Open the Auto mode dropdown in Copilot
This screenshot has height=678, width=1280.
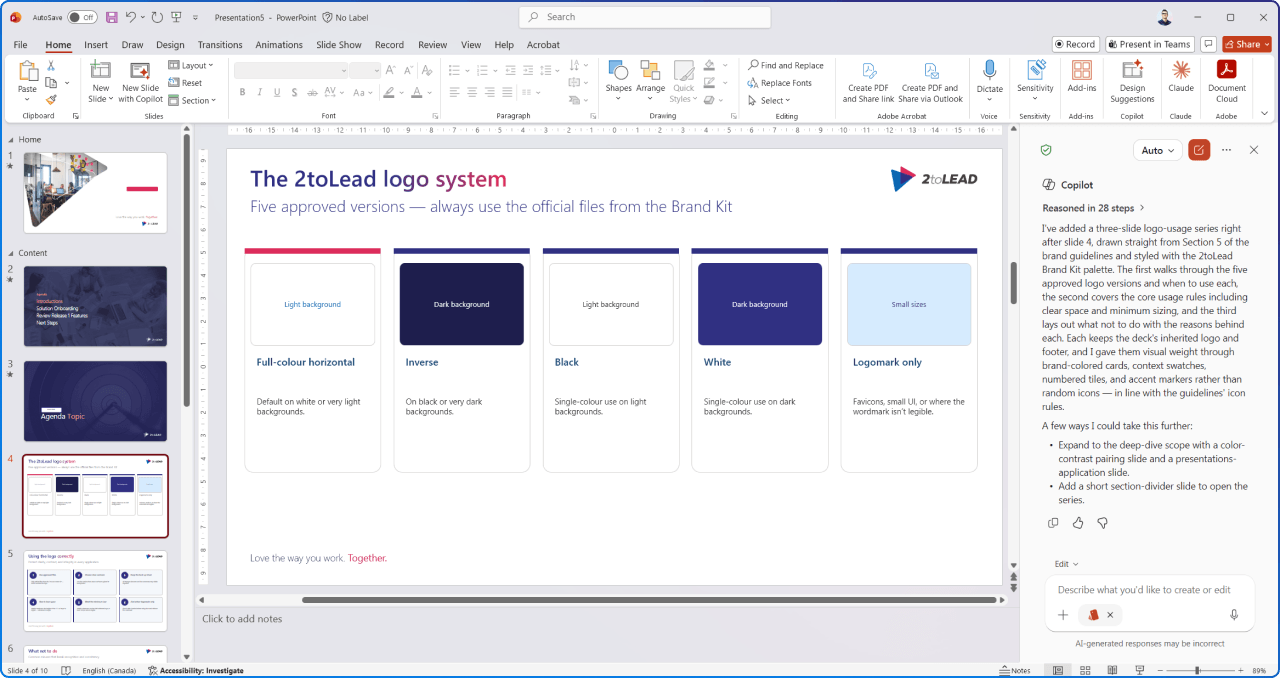click(x=1157, y=150)
